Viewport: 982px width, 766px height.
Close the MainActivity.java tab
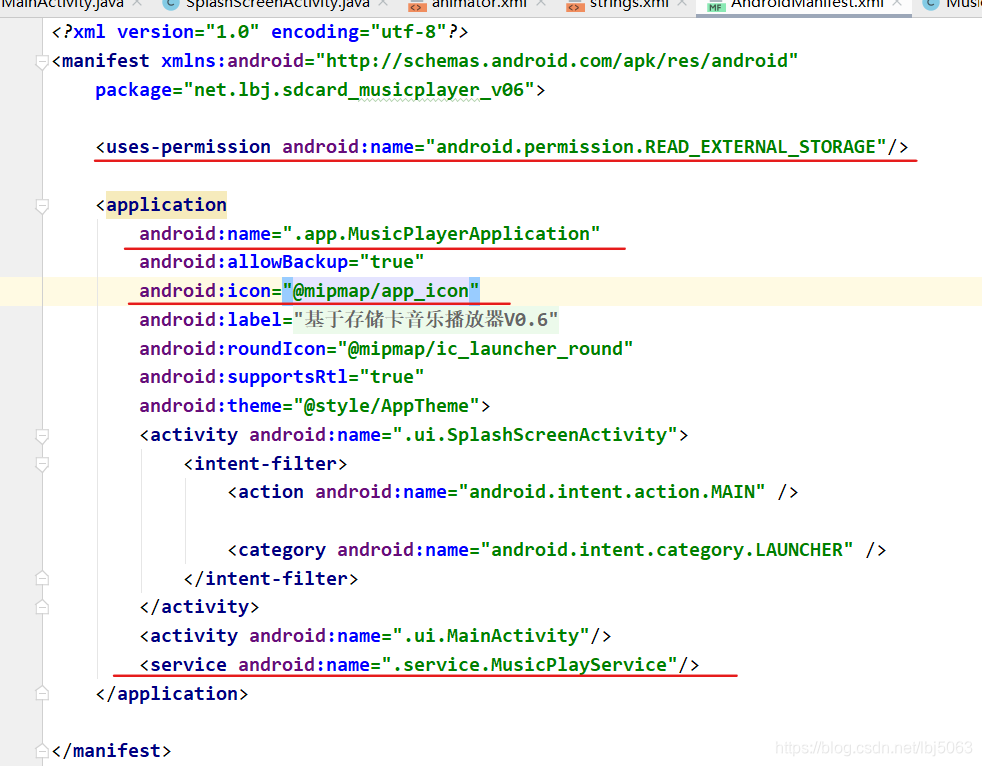point(138,4)
